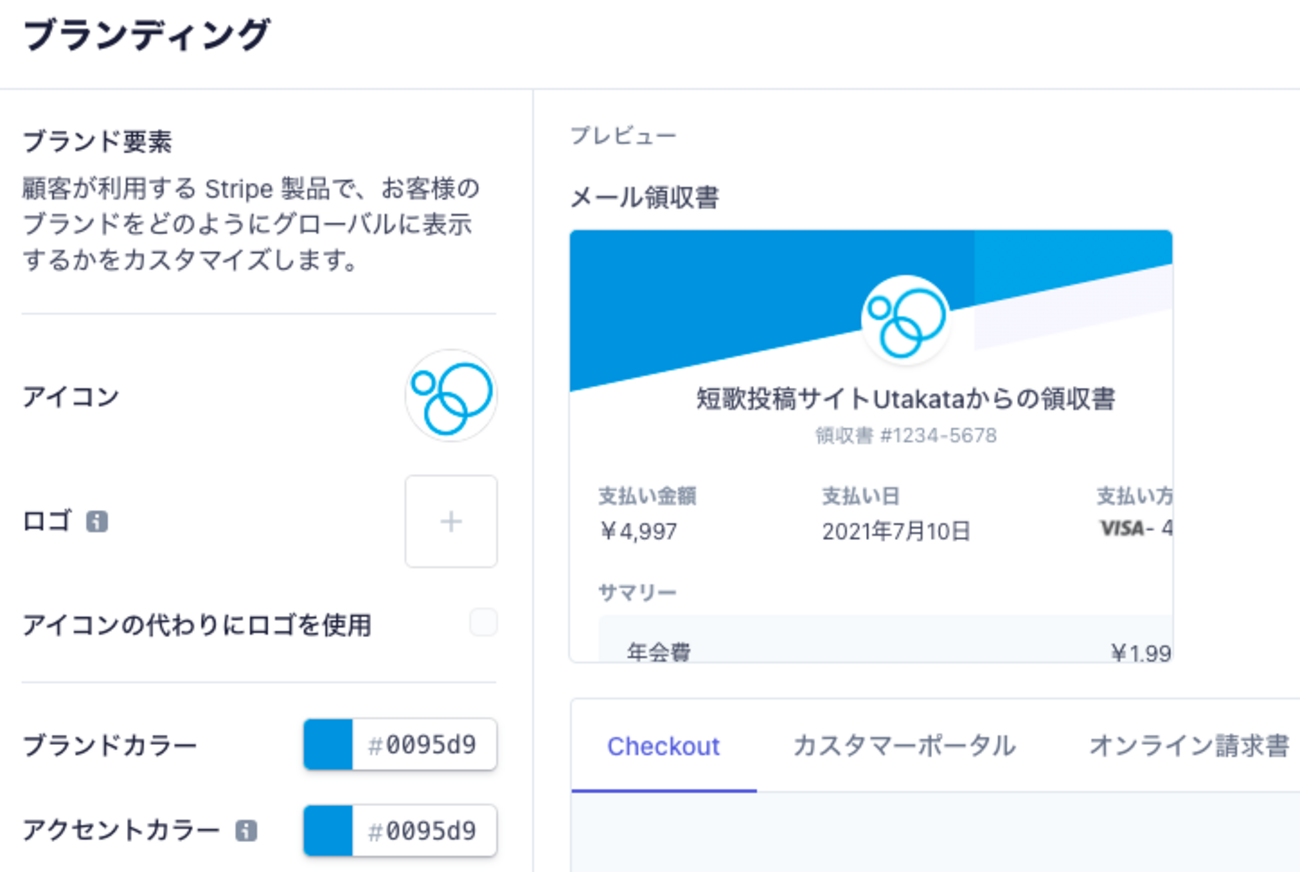Switch to the Checkout tab

pyautogui.click(x=663, y=746)
